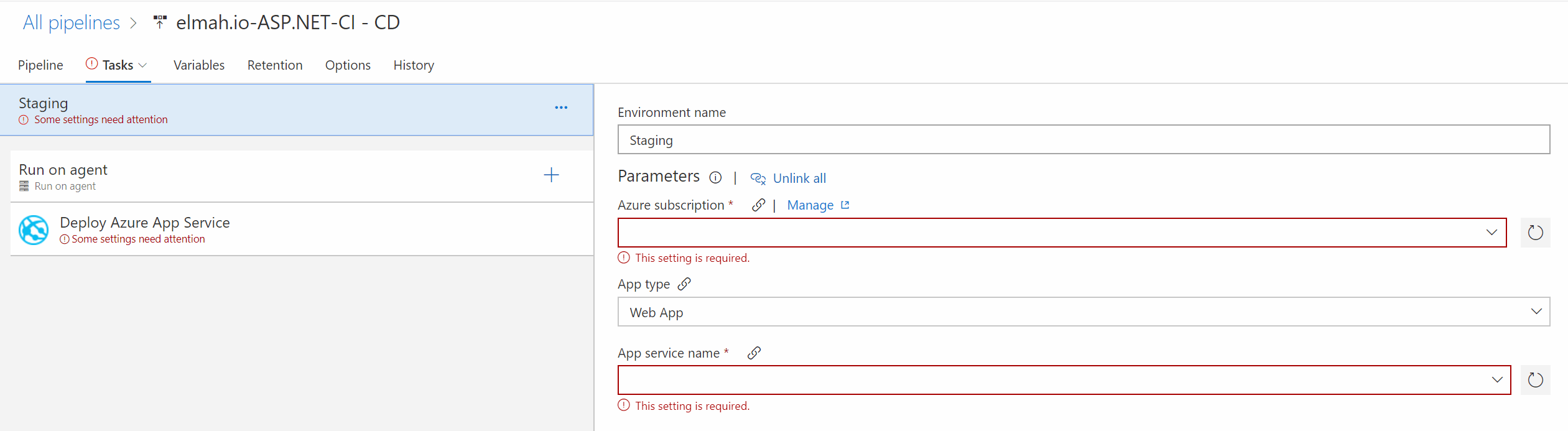Refresh the Azure subscription list
Viewport: 1568px width, 431px height.
(1535, 233)
